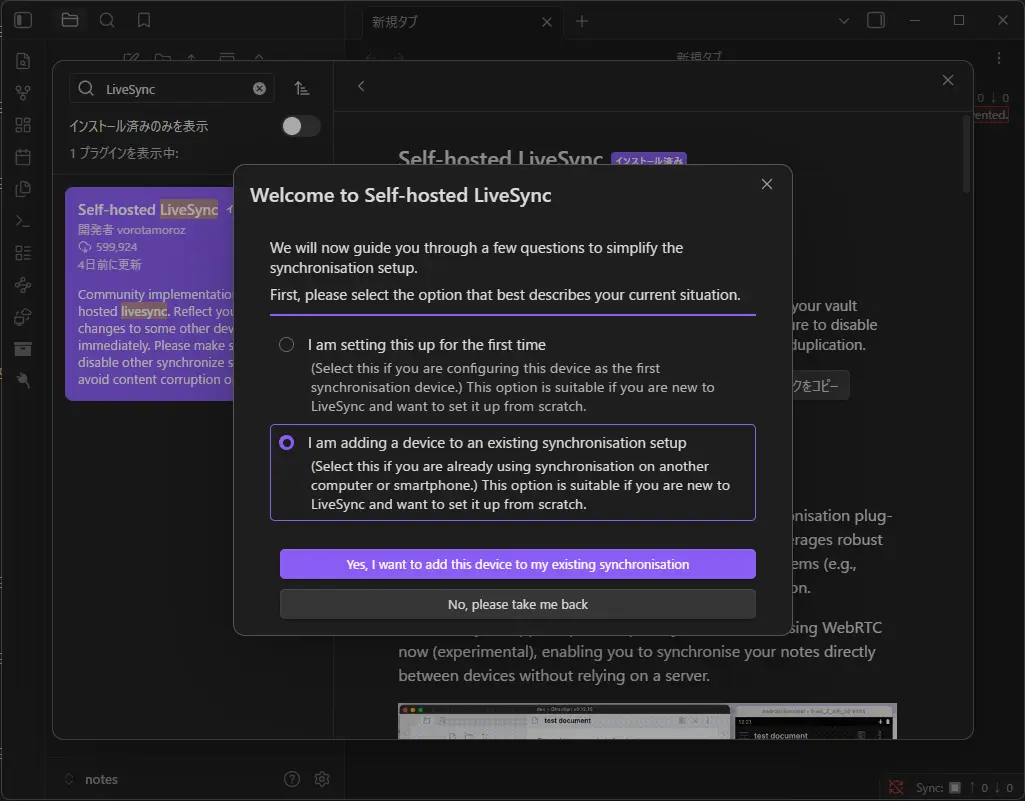Open the canvas grid ribbon icon
This screenshot has height=801, width=1025.
(x=23, y=125)
